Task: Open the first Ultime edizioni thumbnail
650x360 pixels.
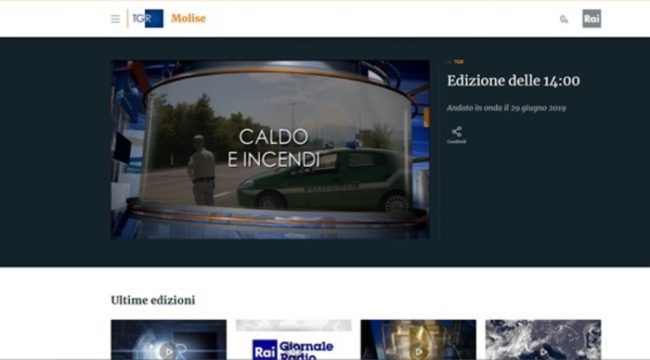Action: 169,340
